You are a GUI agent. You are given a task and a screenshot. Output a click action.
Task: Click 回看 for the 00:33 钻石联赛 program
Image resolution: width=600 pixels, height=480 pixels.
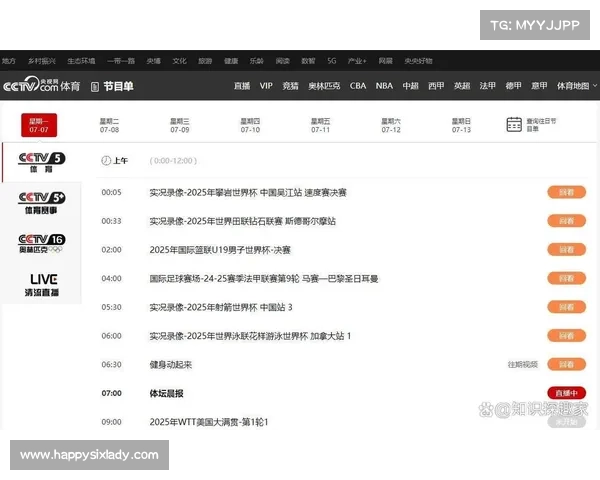tap(566, 221)
